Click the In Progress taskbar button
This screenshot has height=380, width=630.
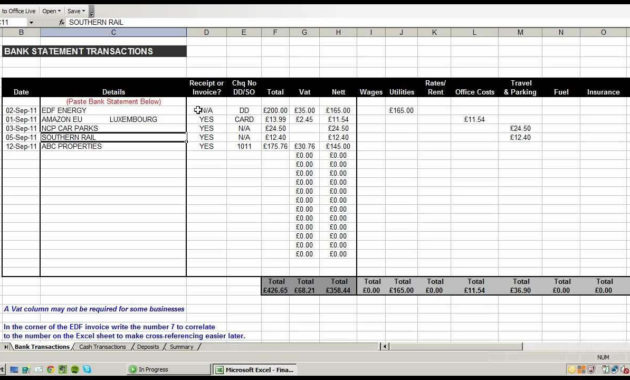[x=168, y=369]
